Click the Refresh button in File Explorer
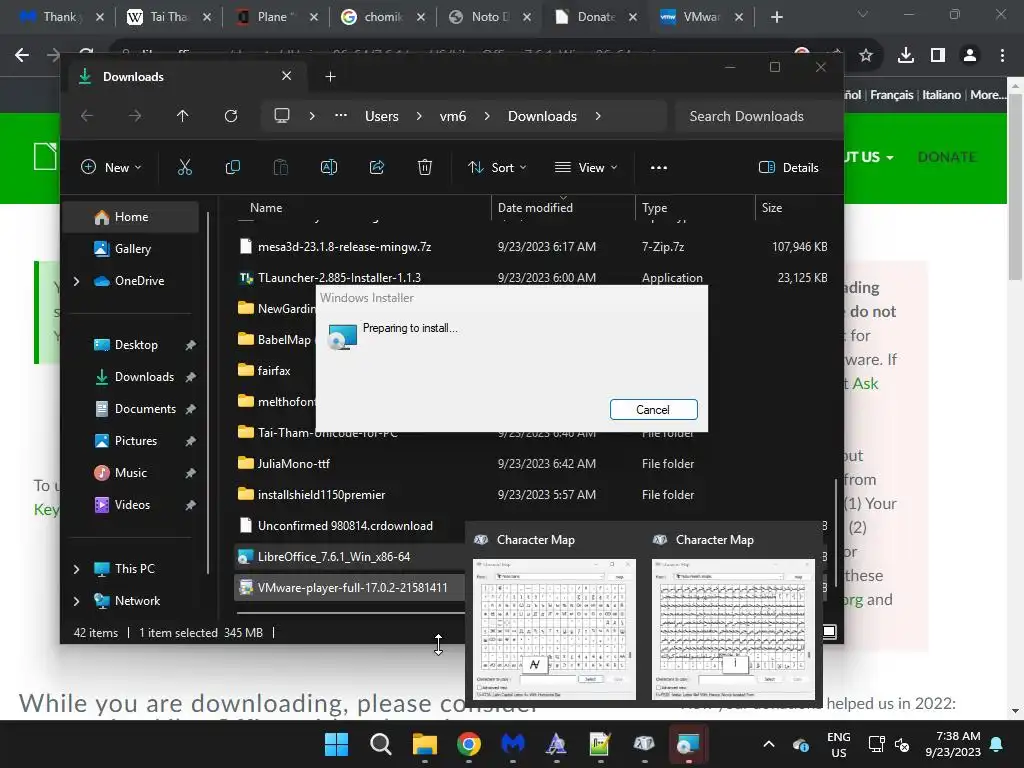The width and height of the screenshot is (1024, 768). [231, 116]
